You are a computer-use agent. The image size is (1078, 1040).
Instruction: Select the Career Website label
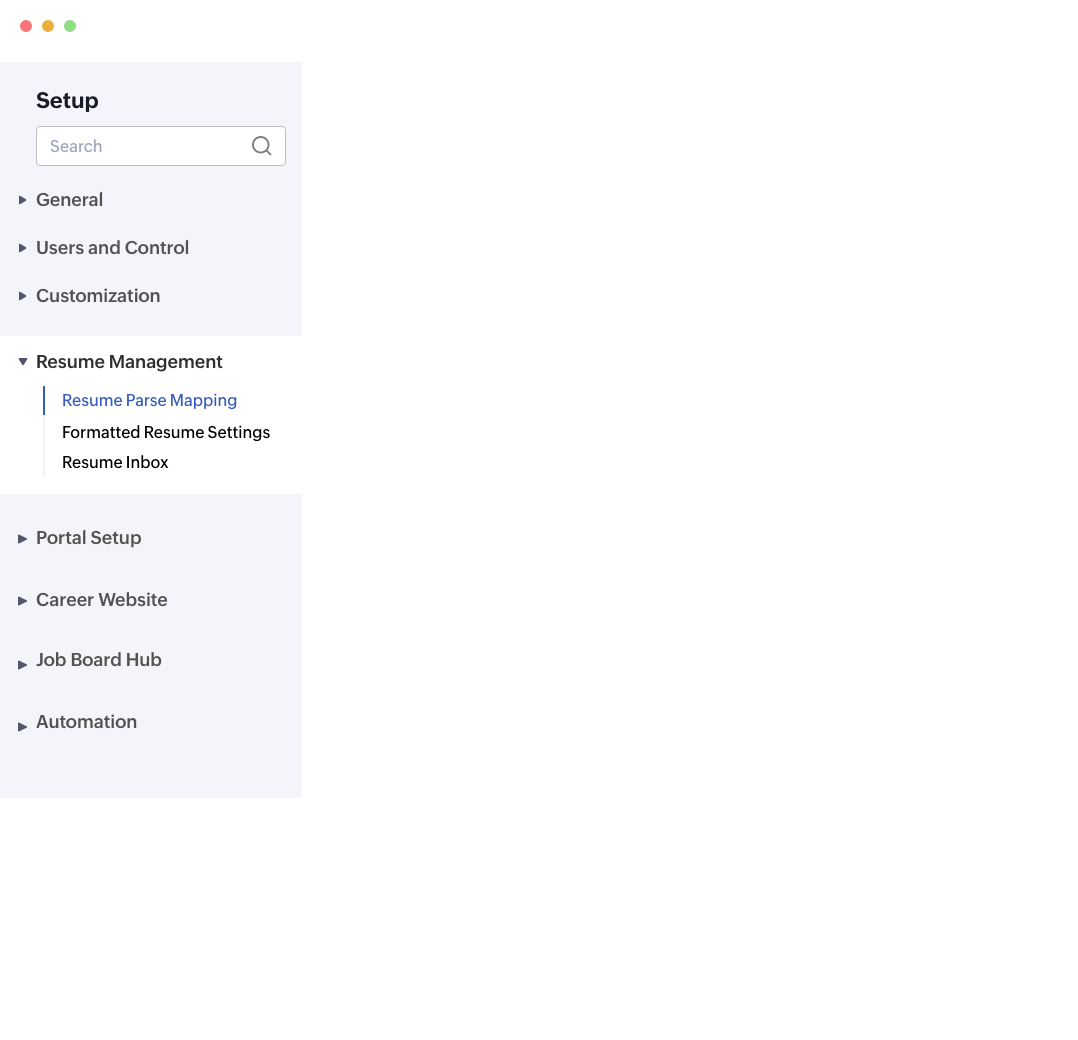[x=101, y=600]
